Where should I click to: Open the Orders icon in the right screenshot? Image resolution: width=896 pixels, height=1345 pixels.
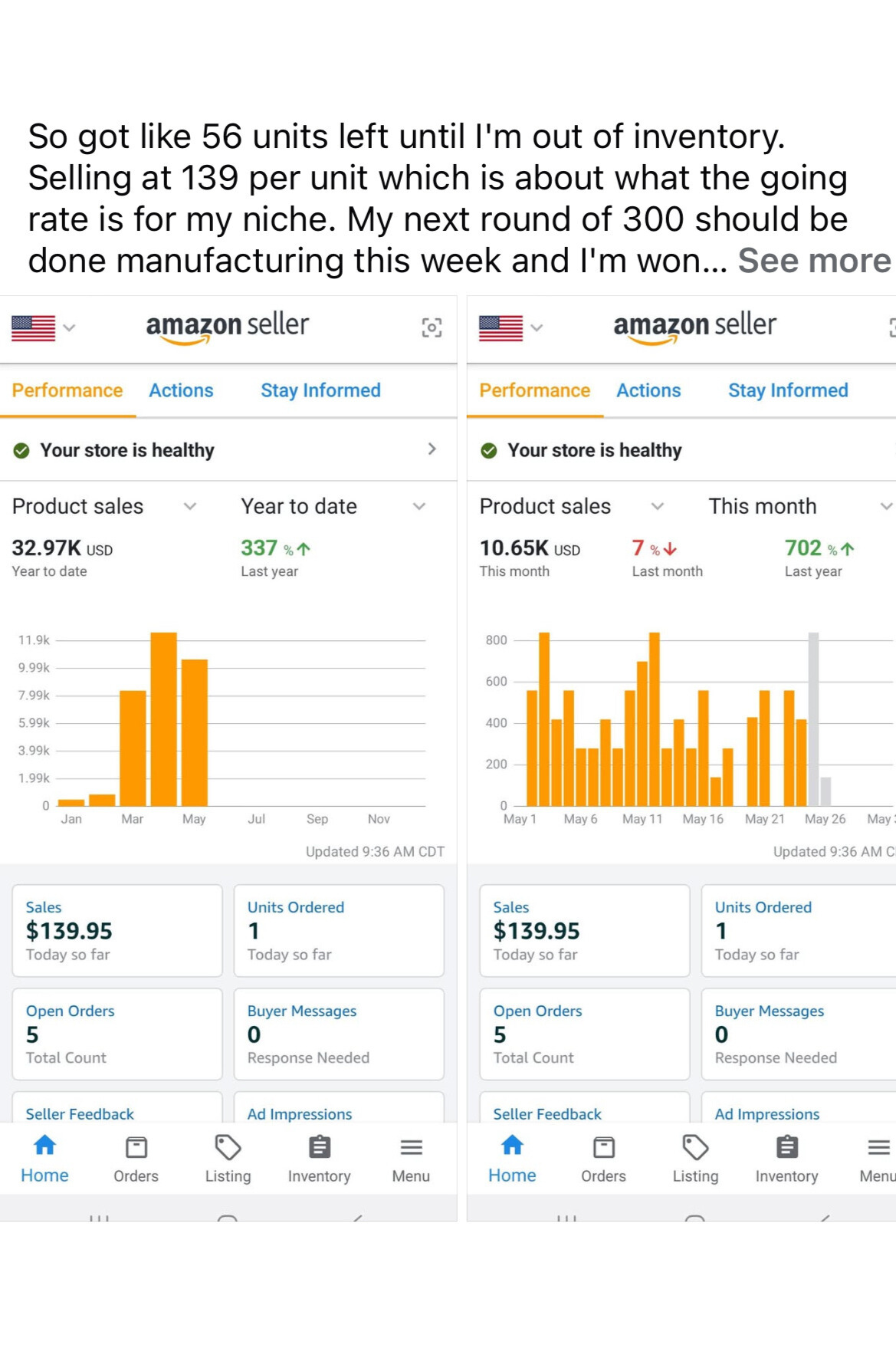click(x=603, y=1148)
